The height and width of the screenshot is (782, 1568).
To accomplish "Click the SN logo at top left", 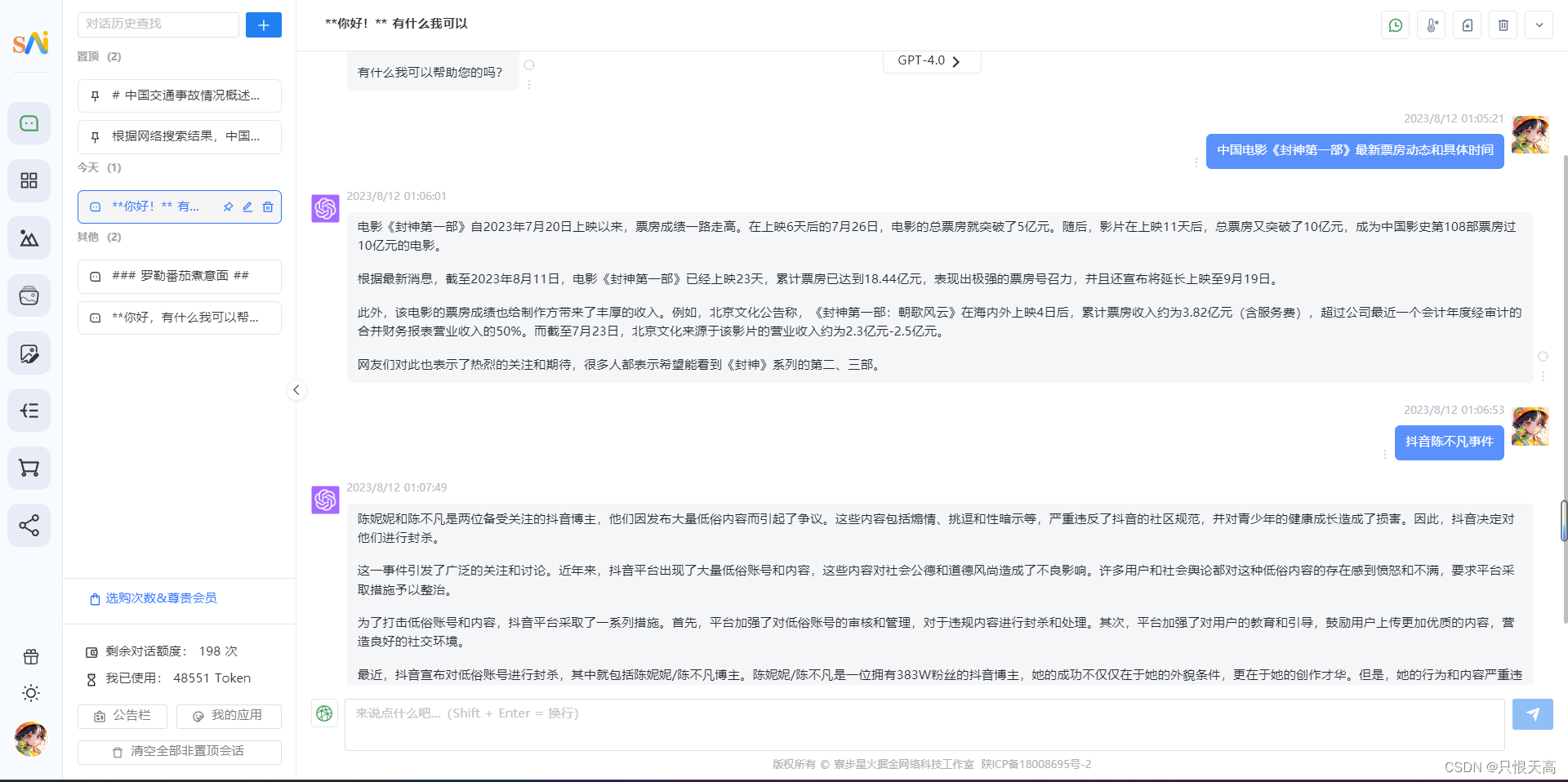I will pos(31,42).
